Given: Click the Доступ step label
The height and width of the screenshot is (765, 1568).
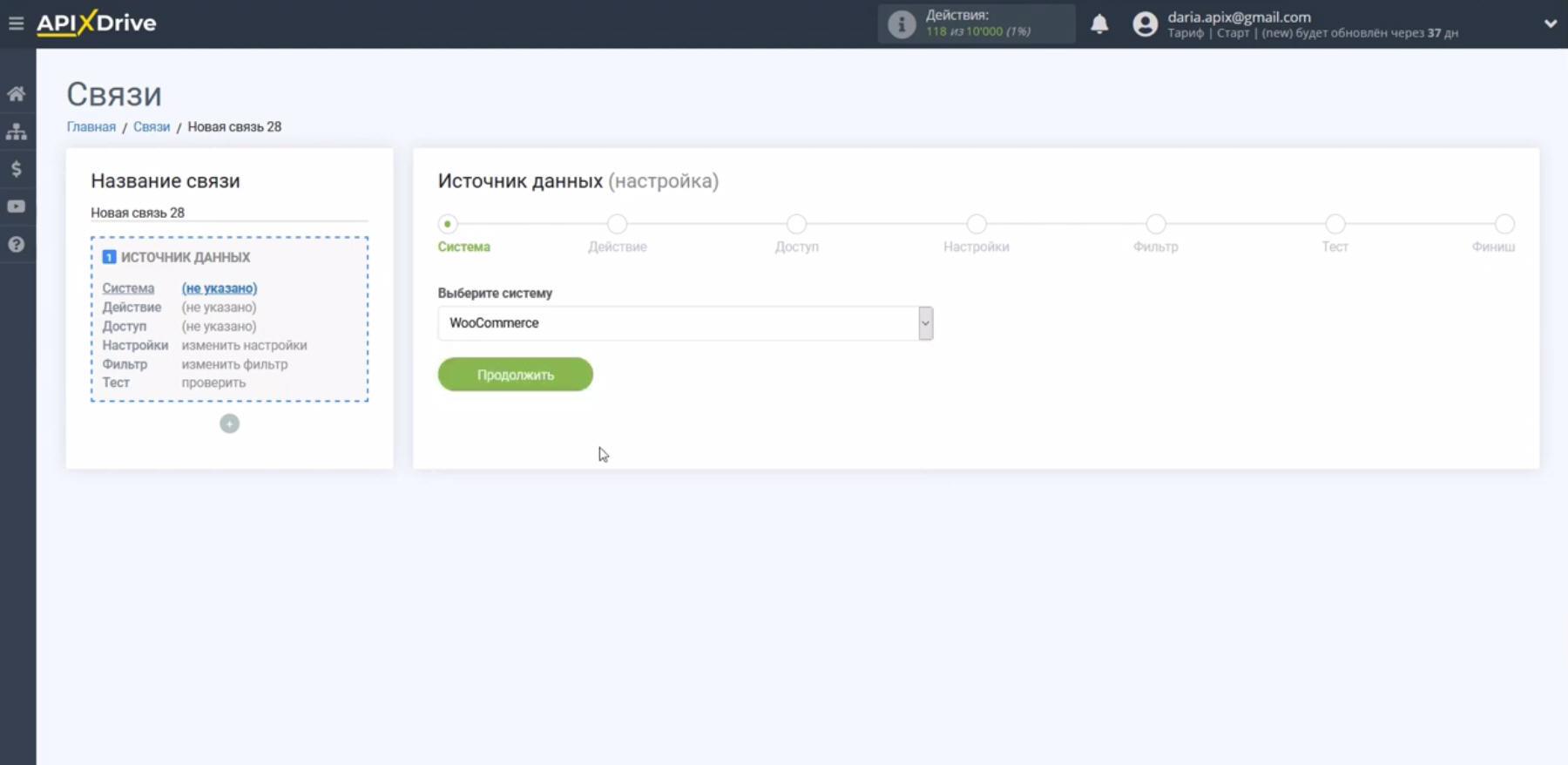Looking at the screenshot, I should pyautogui.click(x=796, y=247).
